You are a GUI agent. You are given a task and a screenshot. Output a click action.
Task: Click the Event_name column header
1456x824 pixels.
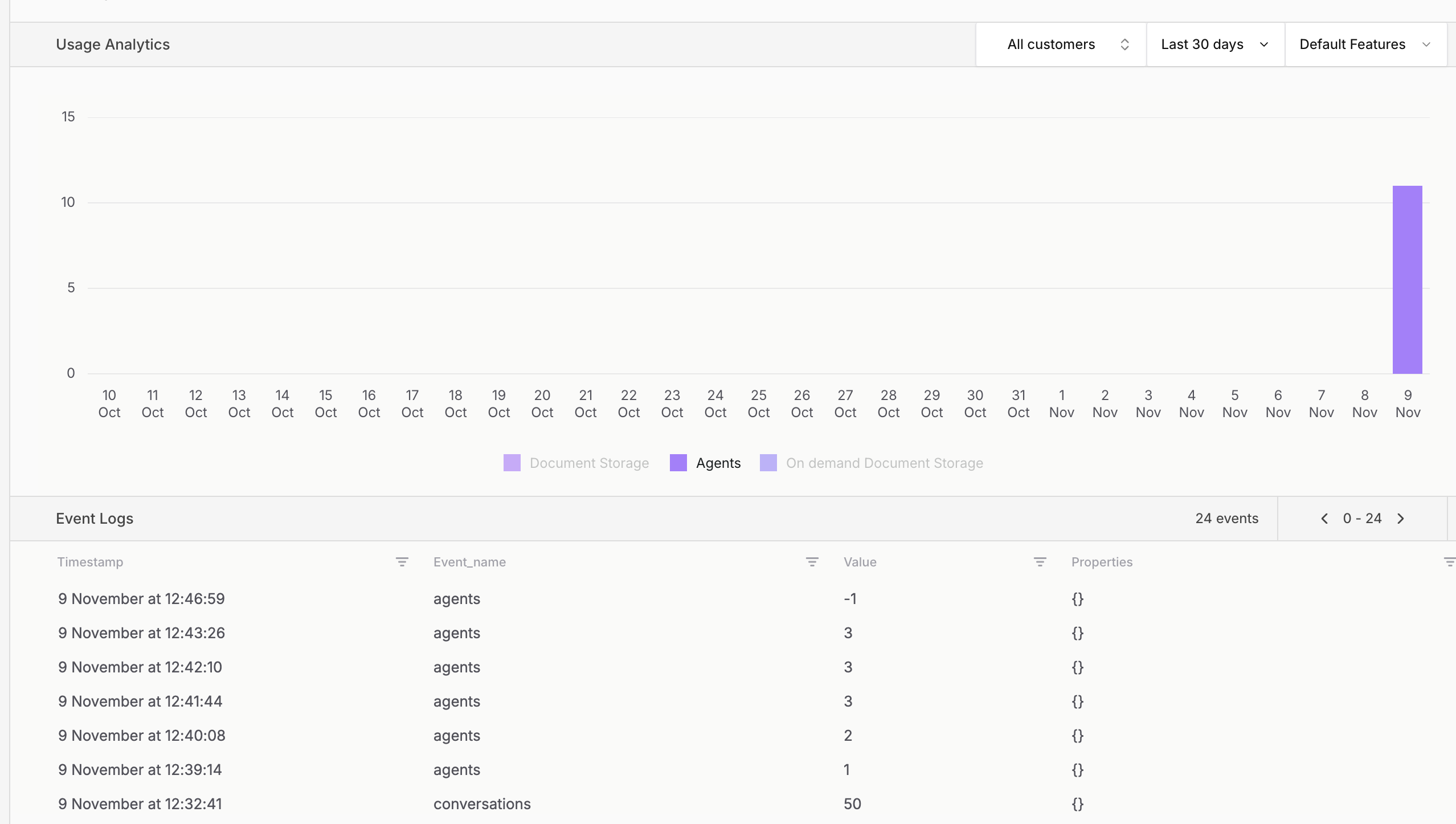(x=469, y=562)
